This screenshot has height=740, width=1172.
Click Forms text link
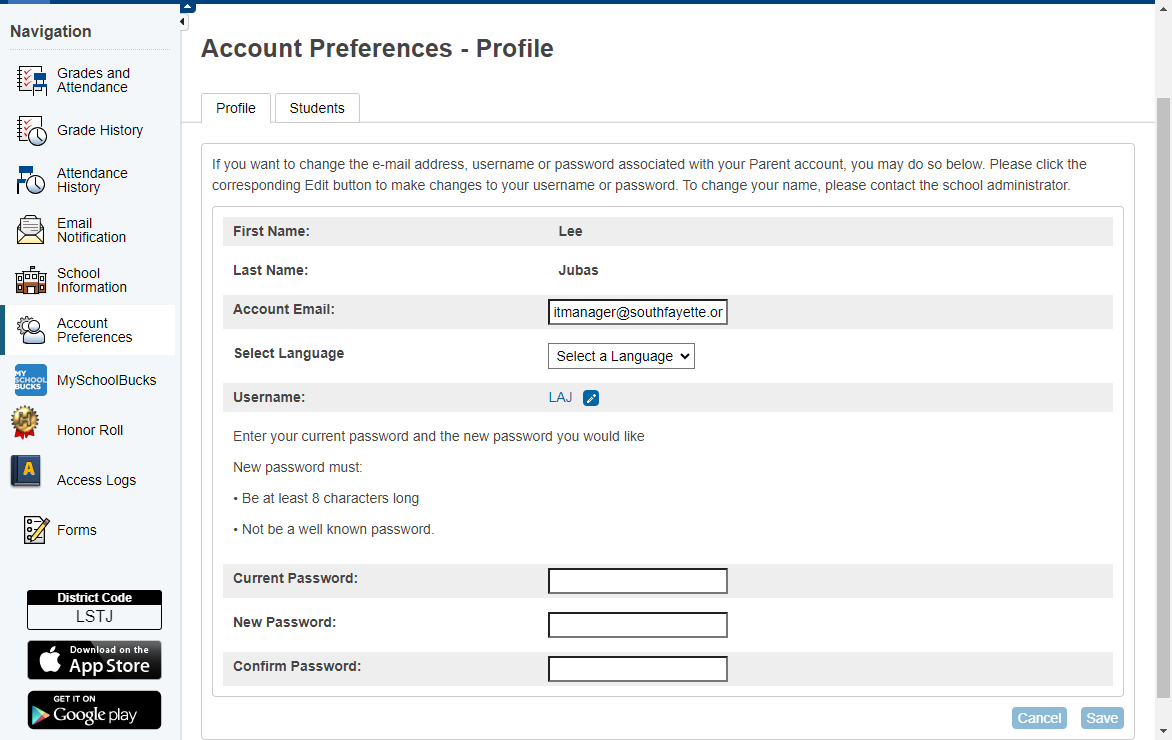coord(76,530)
